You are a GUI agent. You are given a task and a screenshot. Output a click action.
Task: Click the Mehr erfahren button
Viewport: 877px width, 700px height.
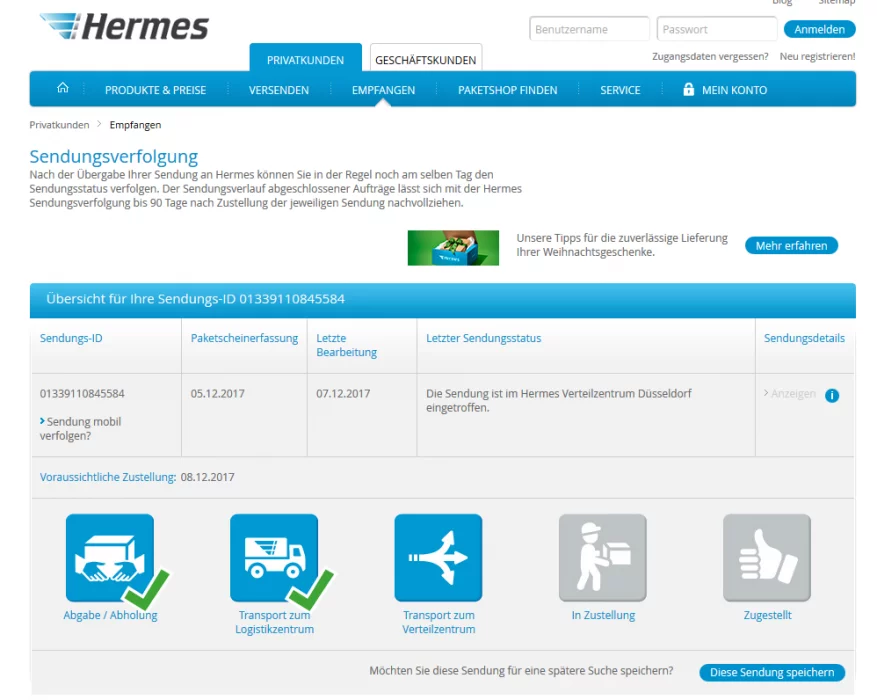click(x=791, y=245)
